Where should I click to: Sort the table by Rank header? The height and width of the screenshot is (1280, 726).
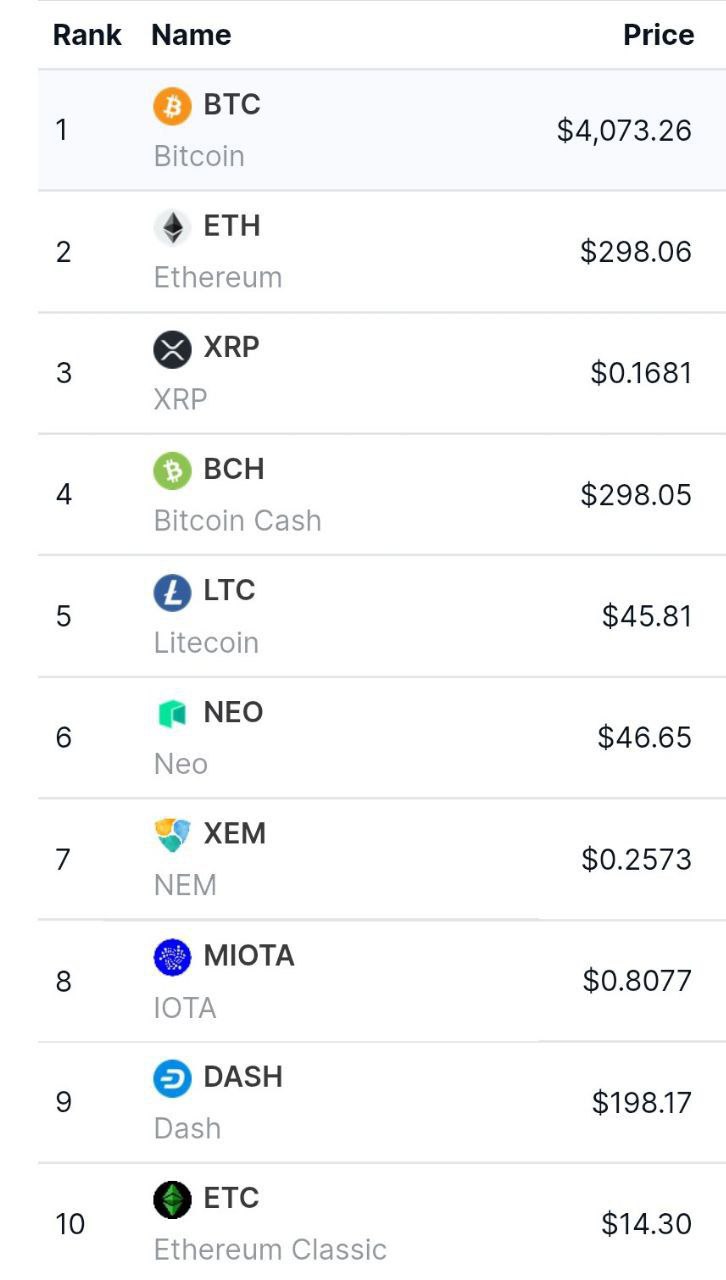tap(87, 35)
